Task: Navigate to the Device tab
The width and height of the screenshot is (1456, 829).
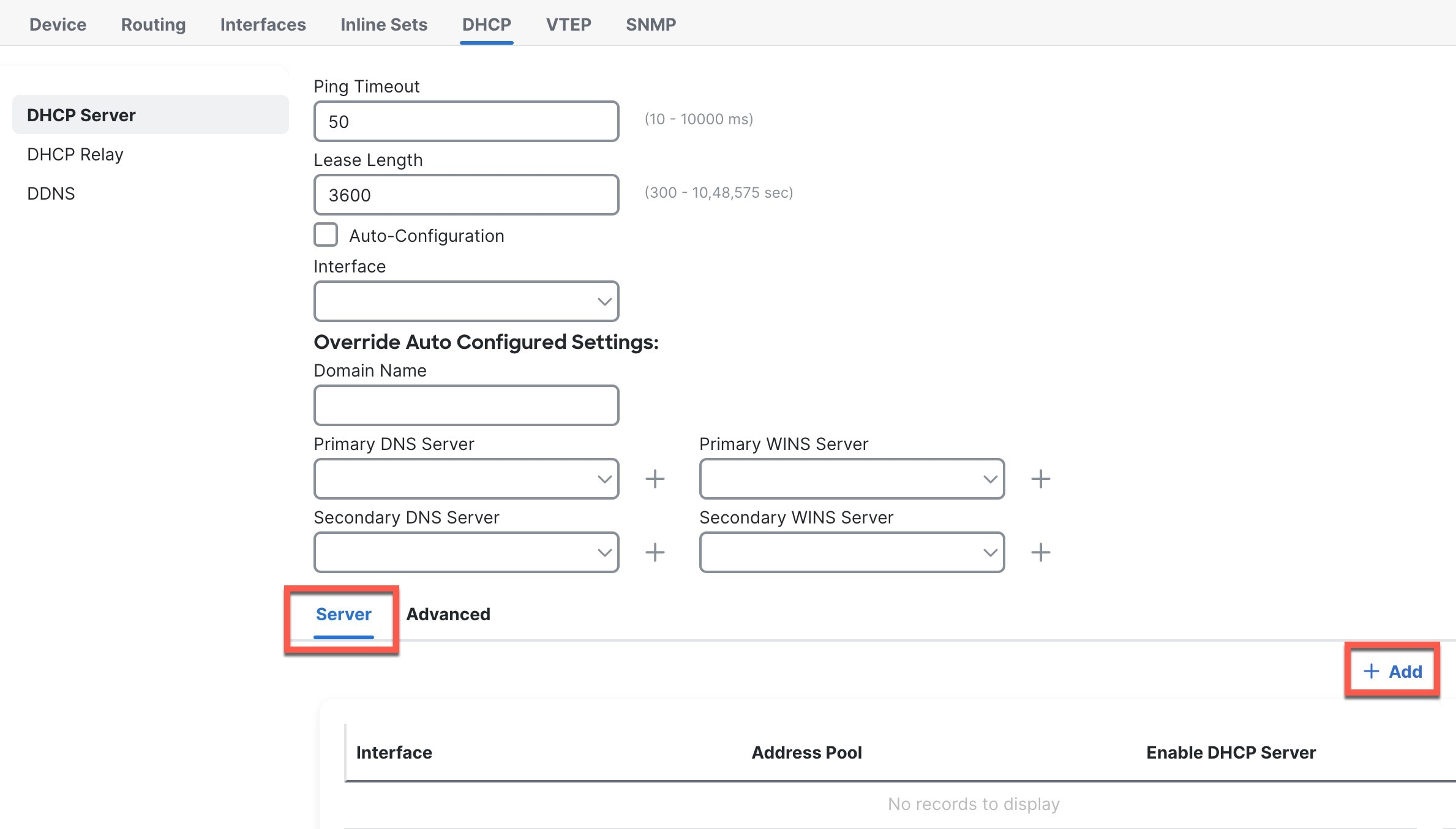Action: (58, 24)
